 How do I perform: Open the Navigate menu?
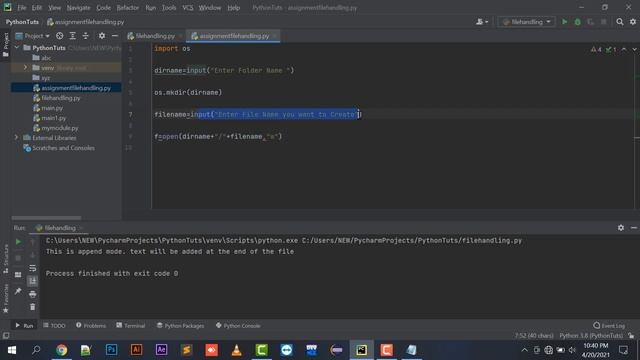[78, 8]
